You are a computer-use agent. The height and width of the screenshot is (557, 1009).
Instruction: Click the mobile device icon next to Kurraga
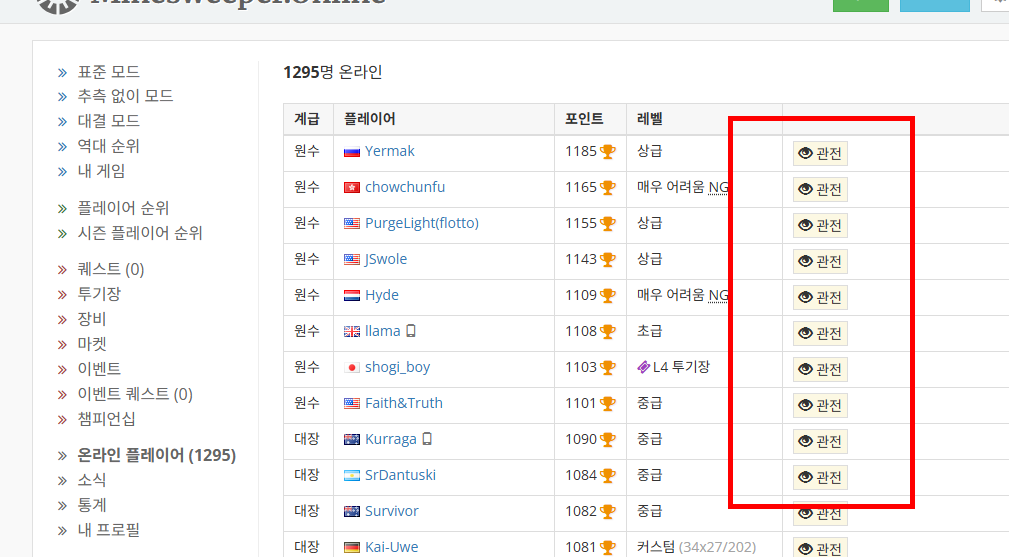pyautogui.click(x=427, y=439)
